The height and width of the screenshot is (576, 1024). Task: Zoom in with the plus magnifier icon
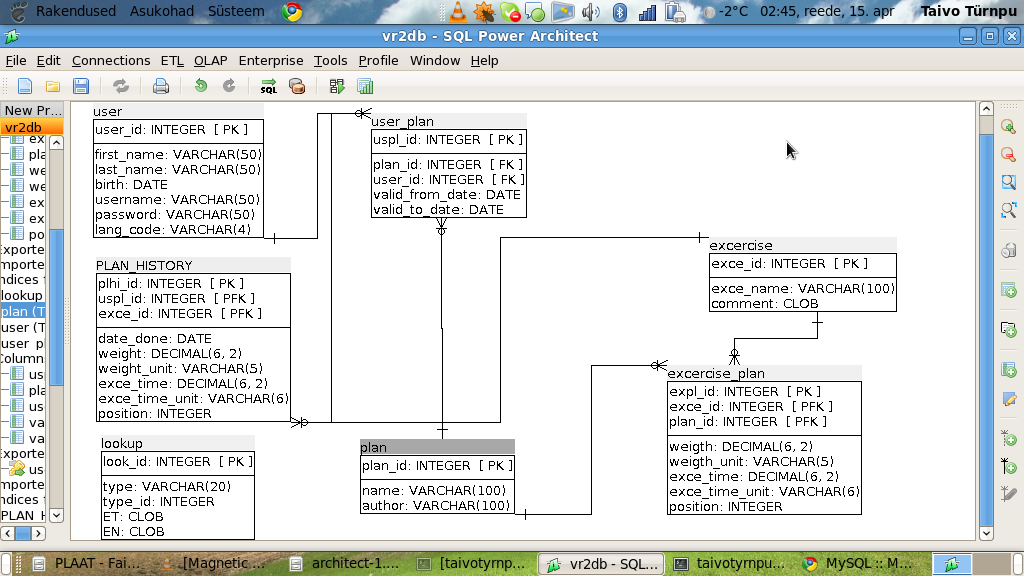coord(1008,126)
